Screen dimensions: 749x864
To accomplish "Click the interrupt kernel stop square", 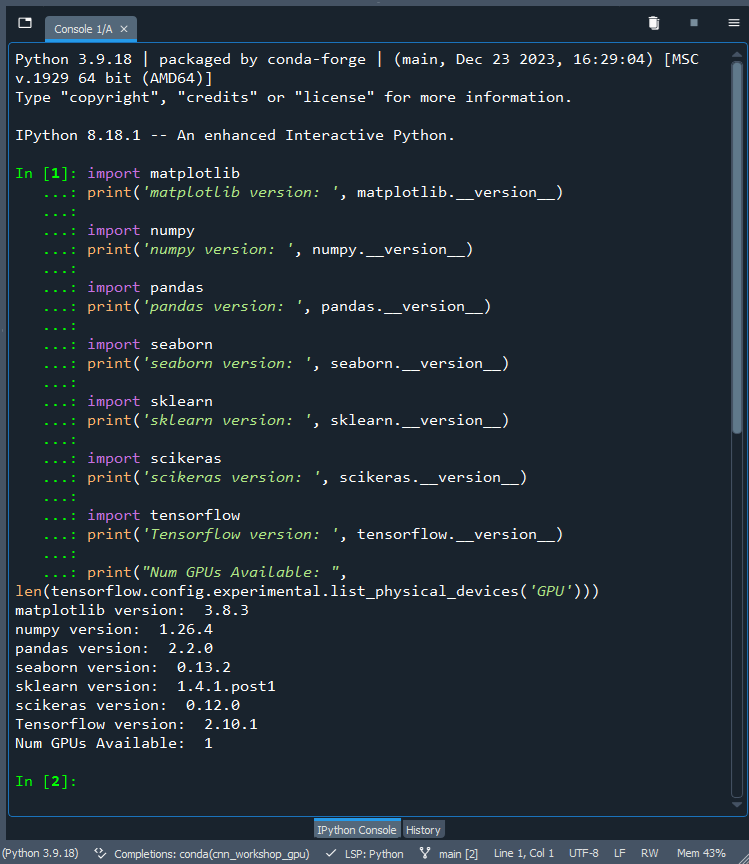I will (694, 23).
